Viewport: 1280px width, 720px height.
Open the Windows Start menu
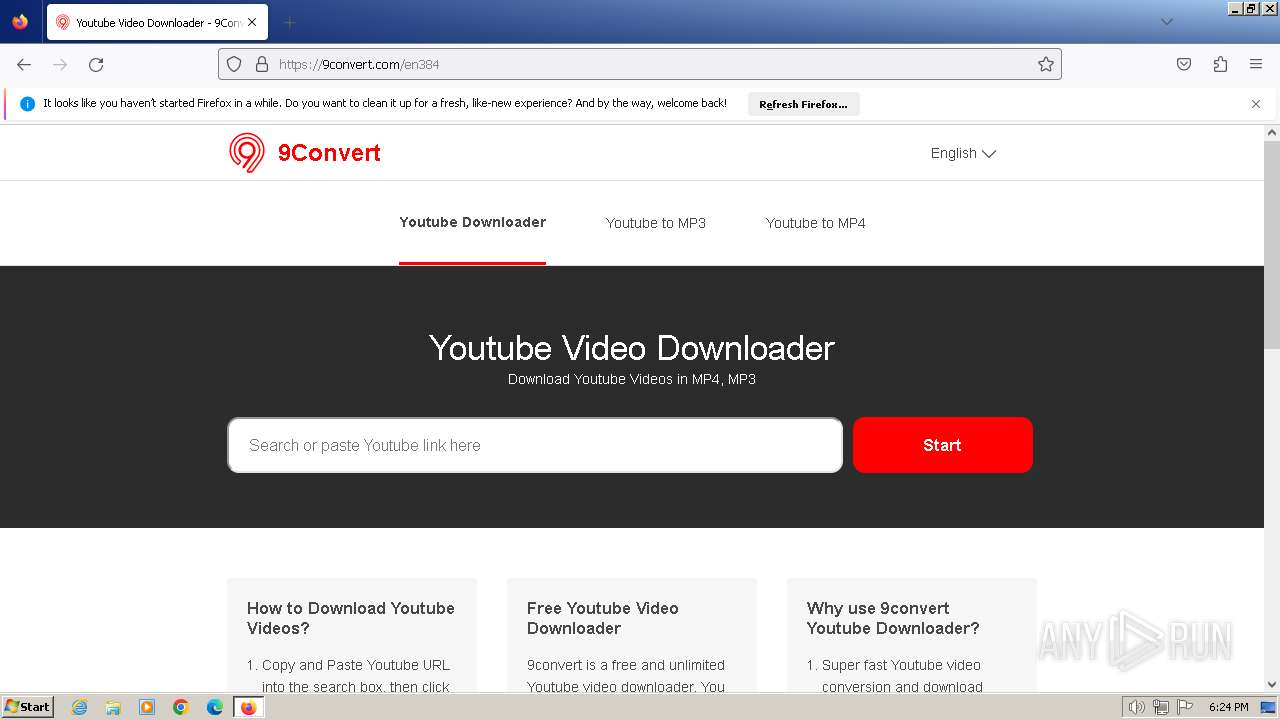27,706
